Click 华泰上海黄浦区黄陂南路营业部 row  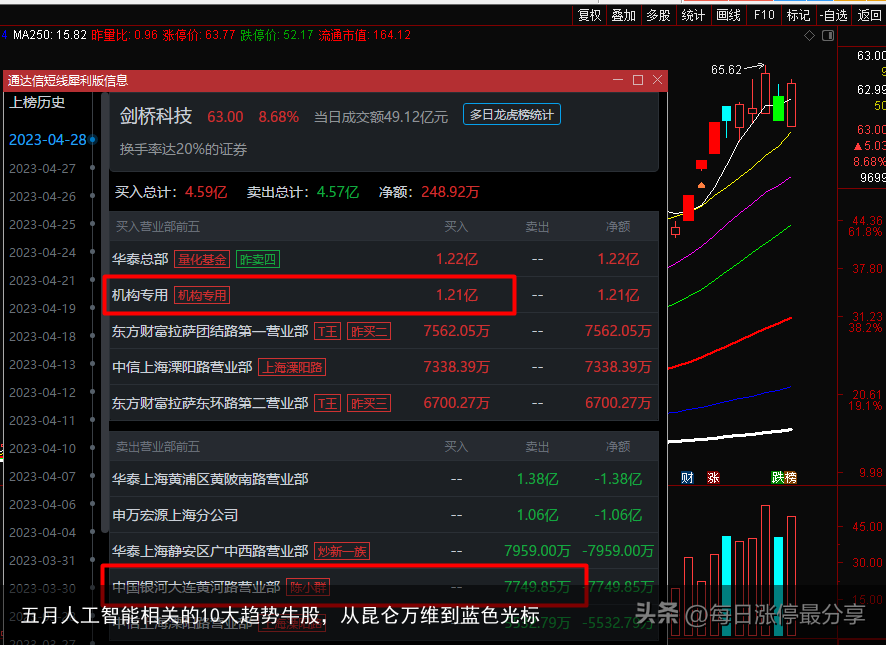tap(384, 479)
